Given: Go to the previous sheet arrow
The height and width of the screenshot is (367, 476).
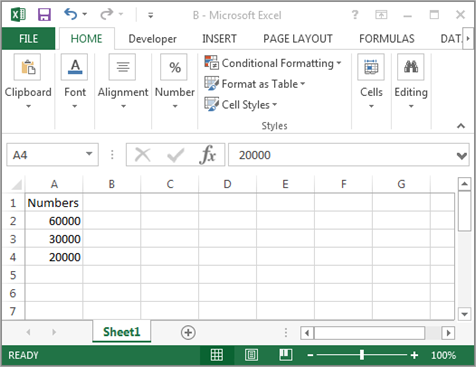Looking at the screenshot, I should pos(28,332).
